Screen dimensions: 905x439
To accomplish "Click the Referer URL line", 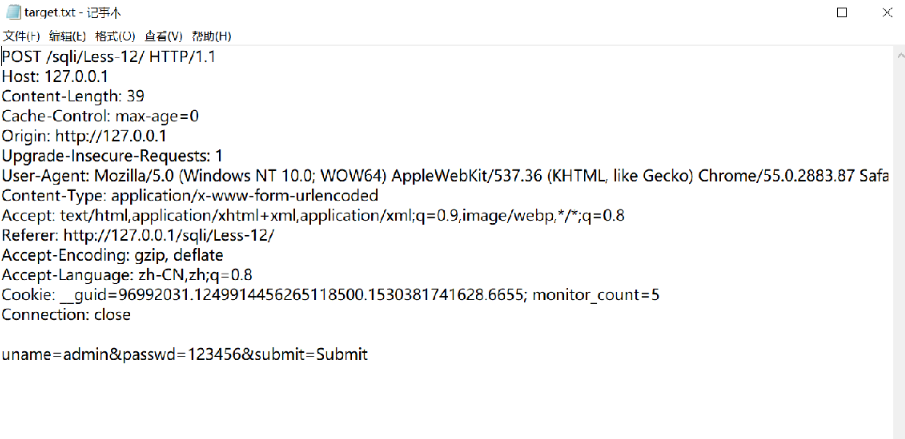I will click(x=138, y=235).
